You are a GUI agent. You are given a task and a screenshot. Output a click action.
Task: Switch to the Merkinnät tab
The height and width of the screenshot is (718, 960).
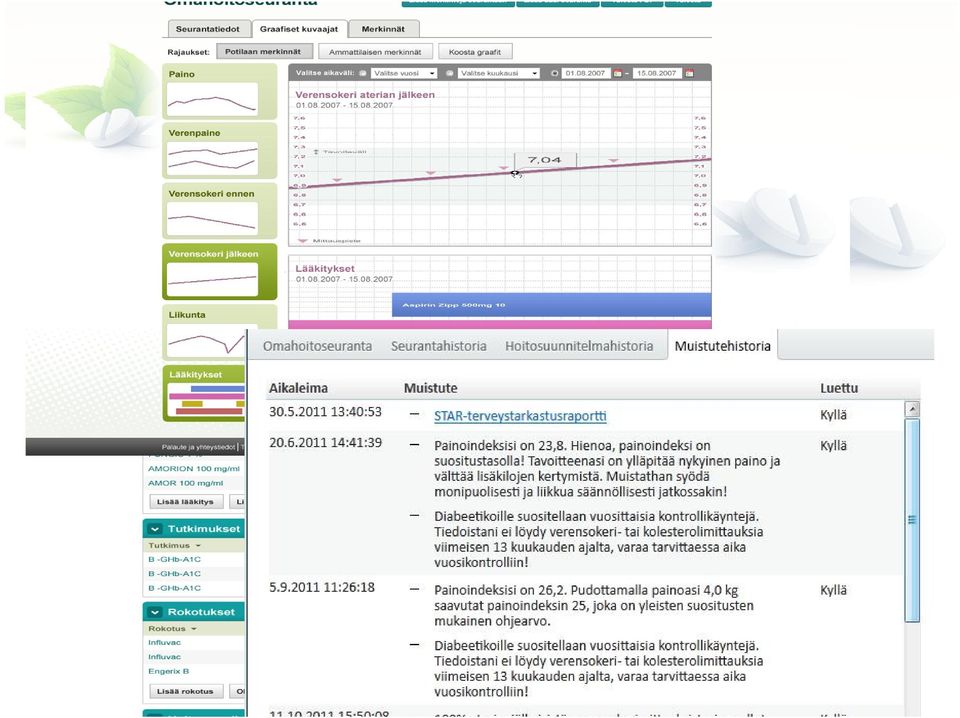tap(383, 29)
